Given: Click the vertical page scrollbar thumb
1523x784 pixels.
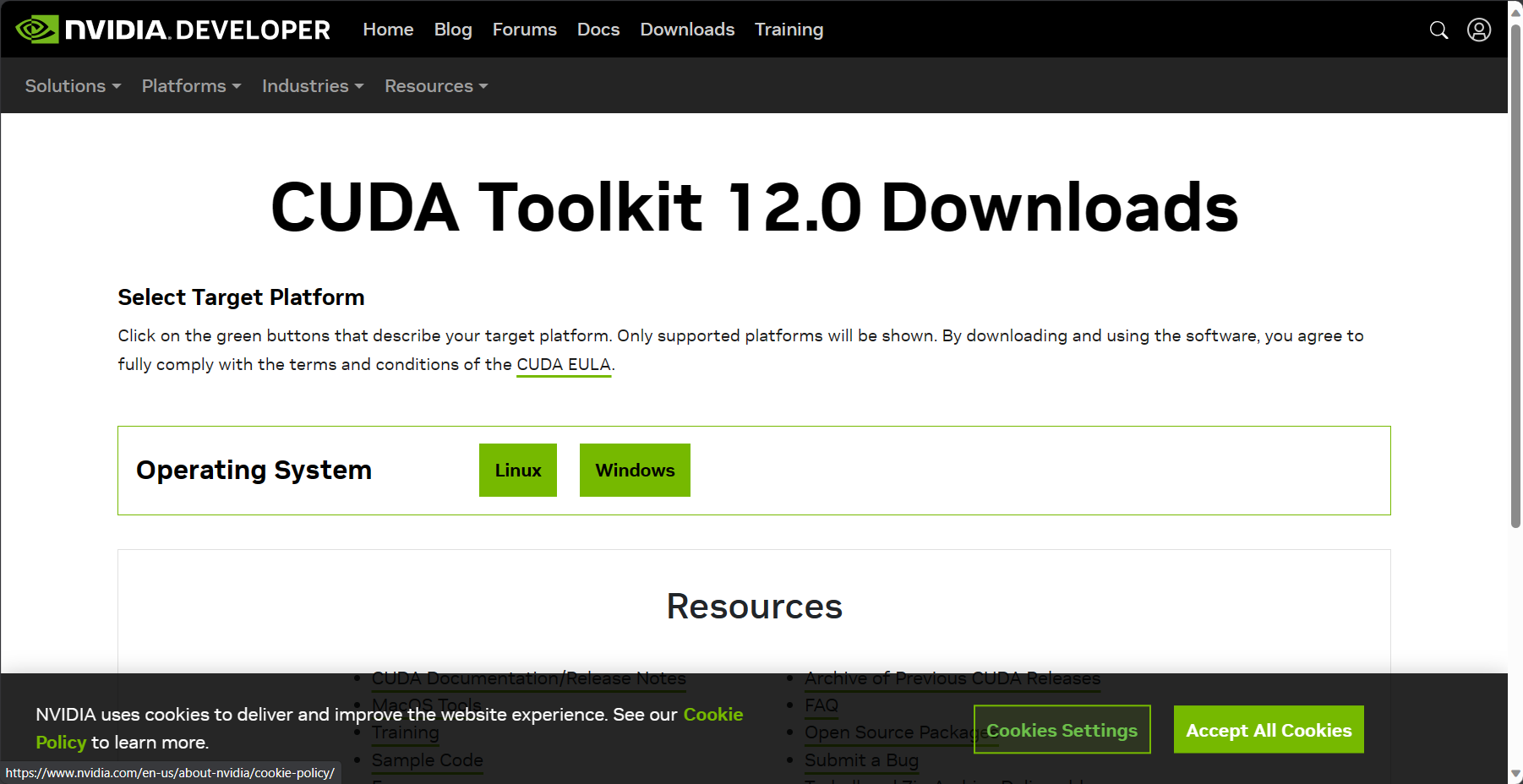Looking at the screenshot, I should pyautogui.click(x=1515, y=275).
